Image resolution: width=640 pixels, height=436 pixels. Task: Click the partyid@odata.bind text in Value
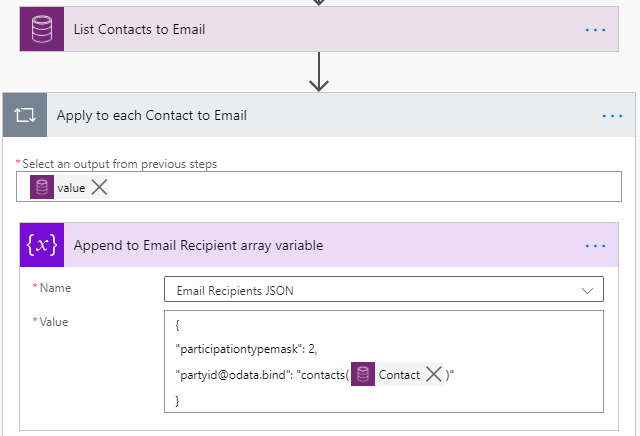click(x=232, y=375)
